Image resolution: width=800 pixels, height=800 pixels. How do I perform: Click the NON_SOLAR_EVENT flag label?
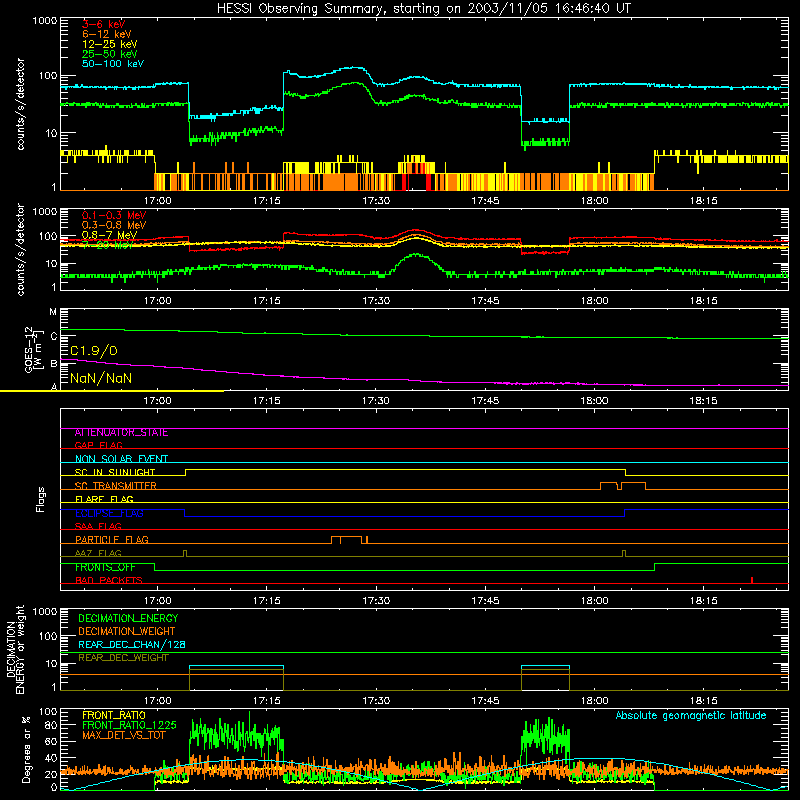click(121, 459)
